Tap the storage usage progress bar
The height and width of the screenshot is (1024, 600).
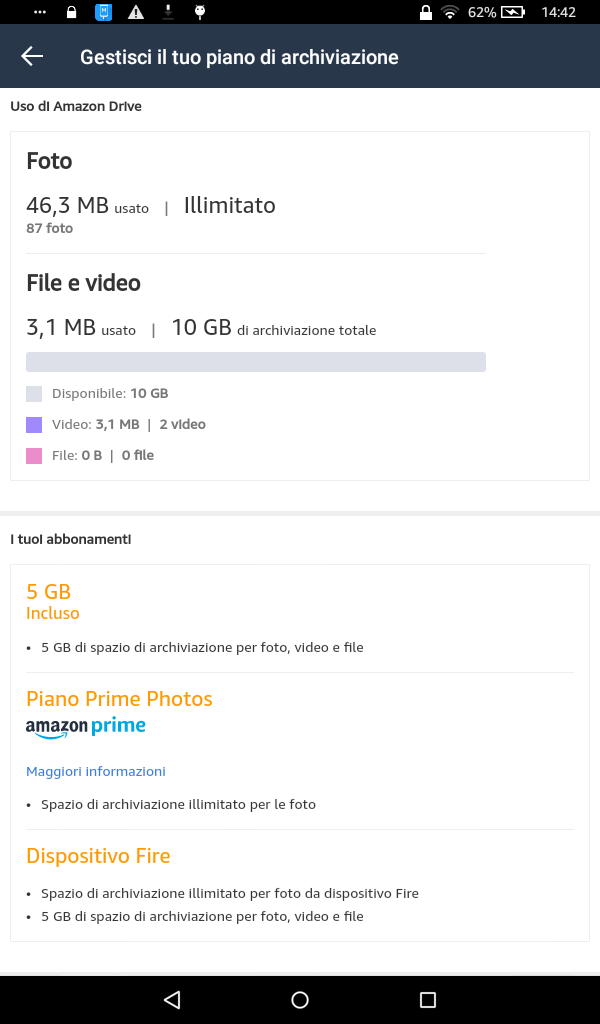[x=256, y=362]
